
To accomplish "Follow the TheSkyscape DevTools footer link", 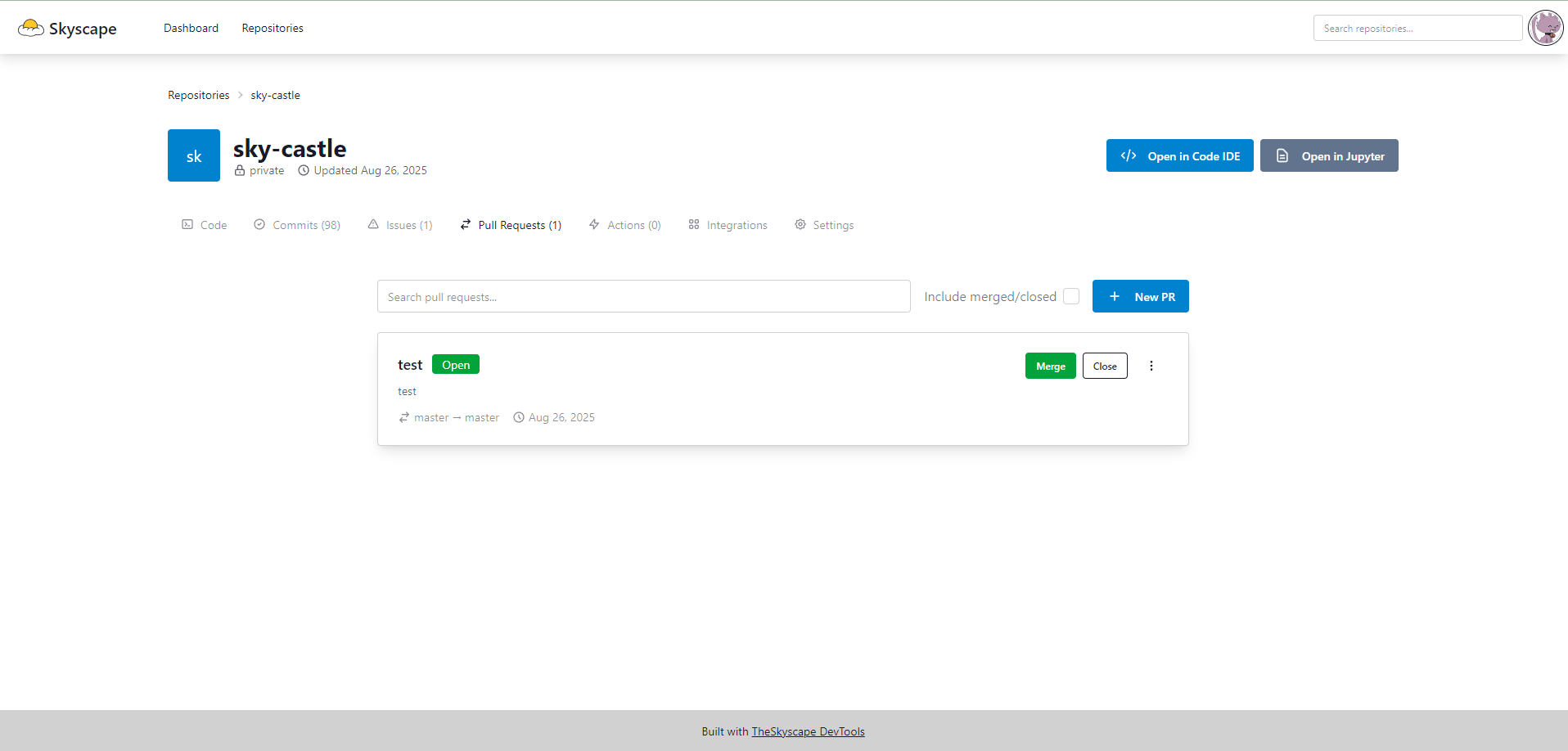I will (809, 731).
